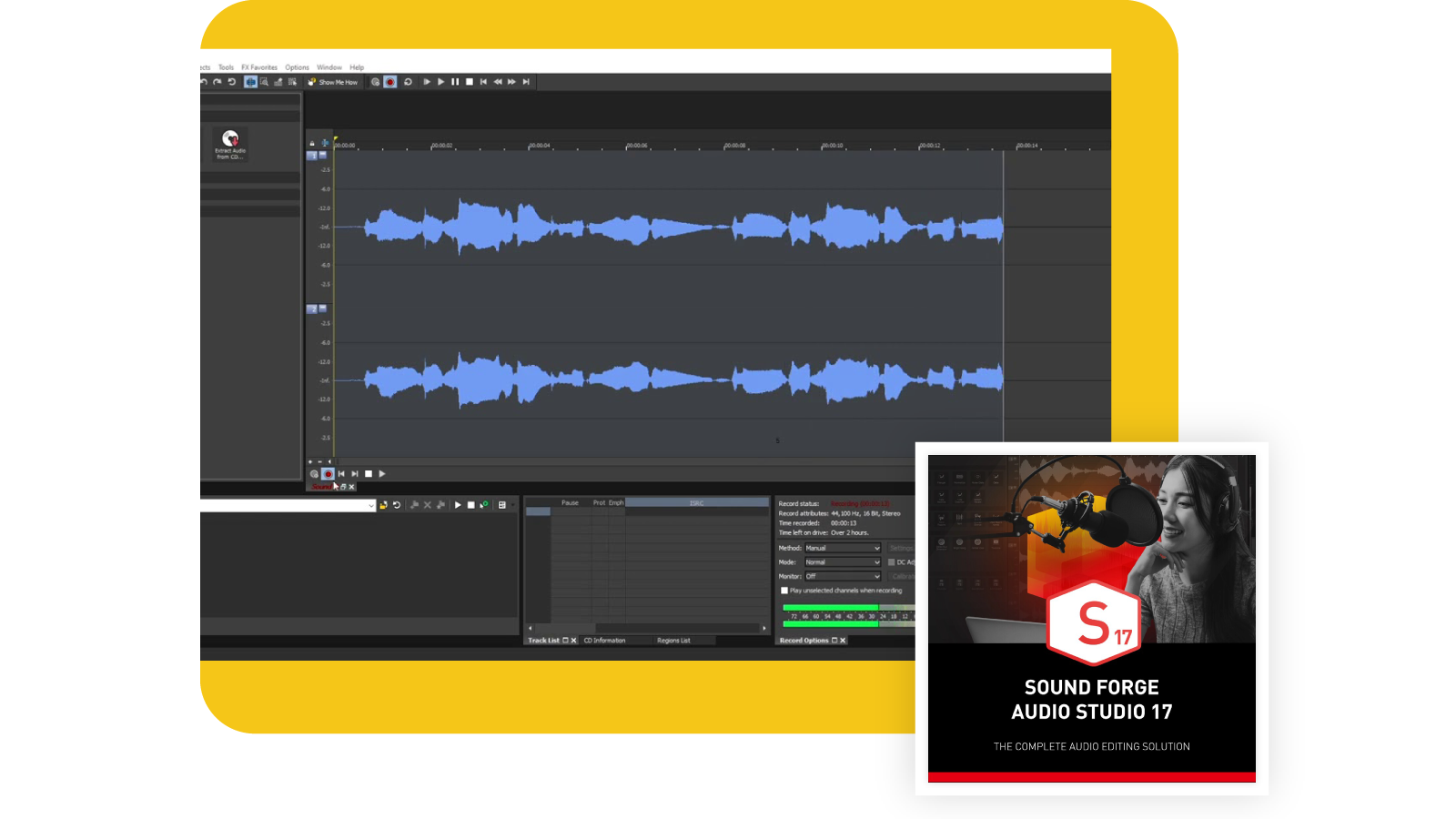Open the FX Favorites menu

click(259, 67)
